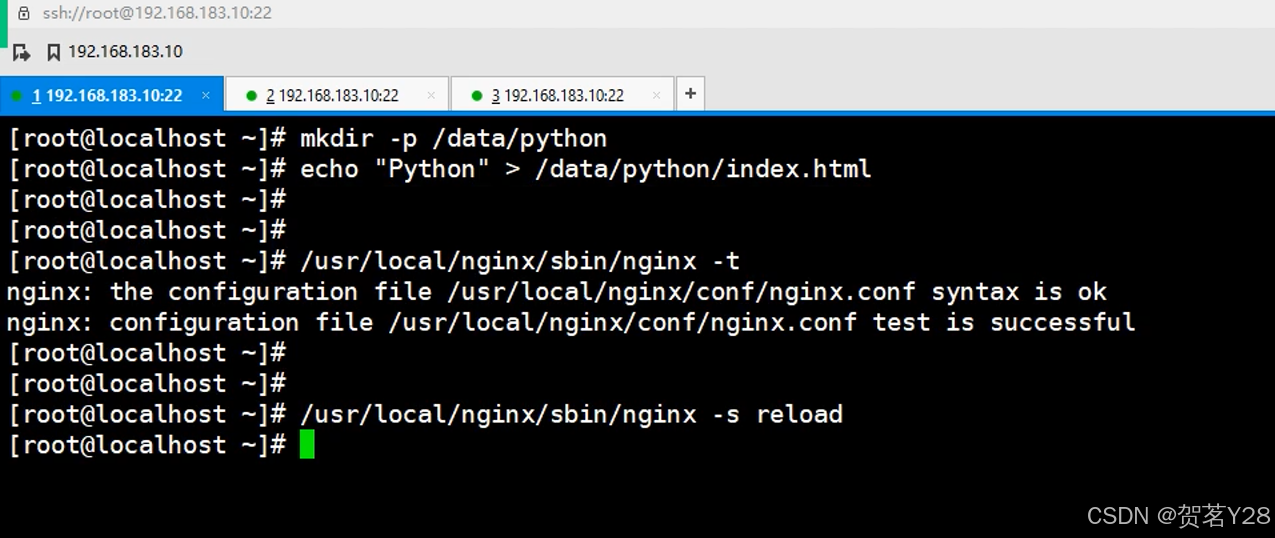Click the "test is successful" output line

tap(571, 322)
